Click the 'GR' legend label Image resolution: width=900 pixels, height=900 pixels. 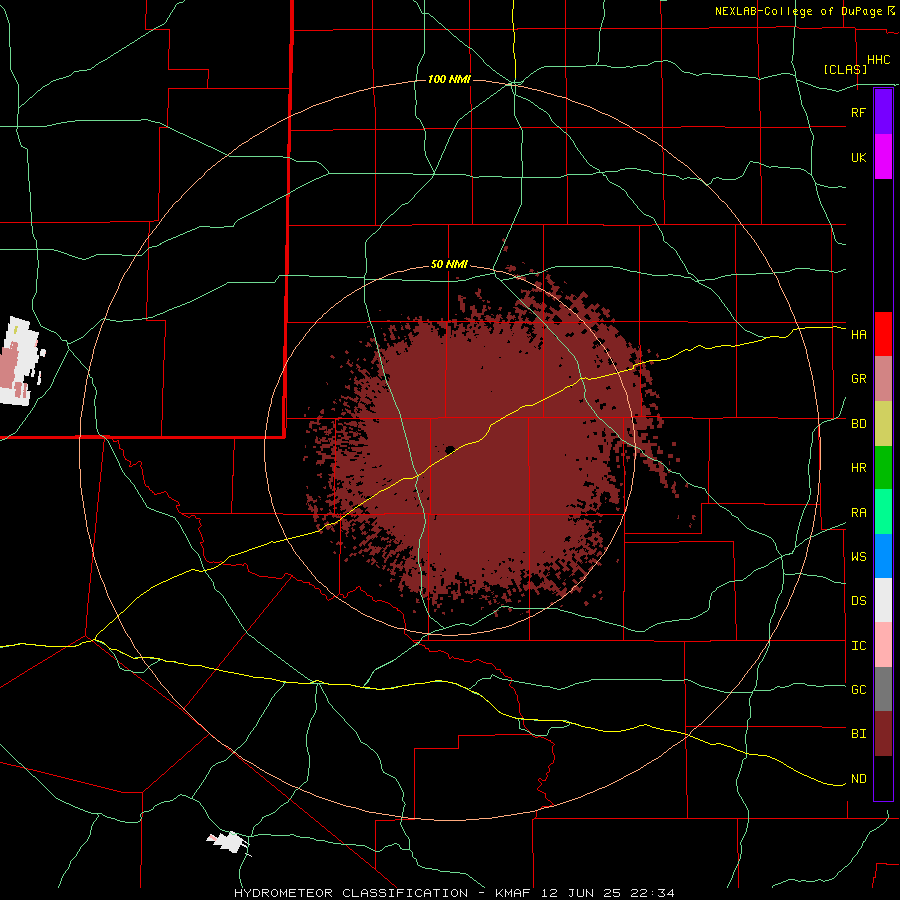pyautogui.click(x=858, y=379)
